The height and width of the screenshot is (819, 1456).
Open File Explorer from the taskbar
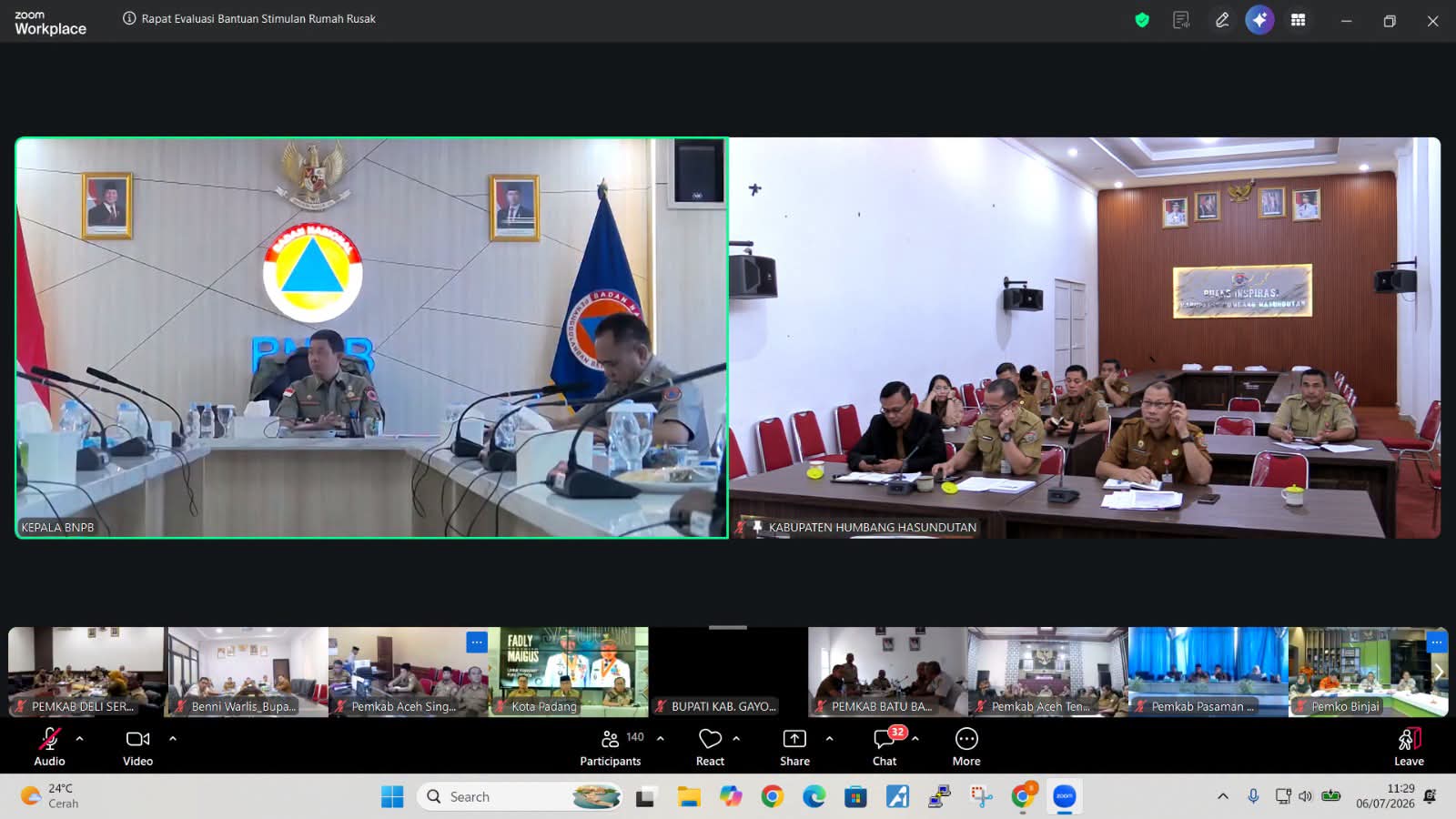point(689,796)
